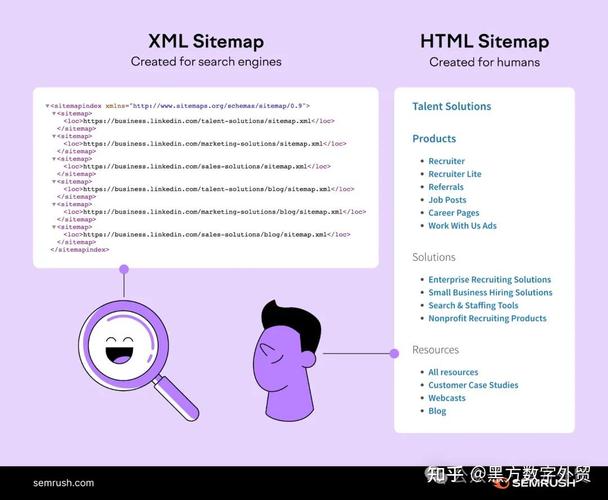Screen dimensions: 608x500
Task: Open the Blog link
Action: [x=437, y=411]
